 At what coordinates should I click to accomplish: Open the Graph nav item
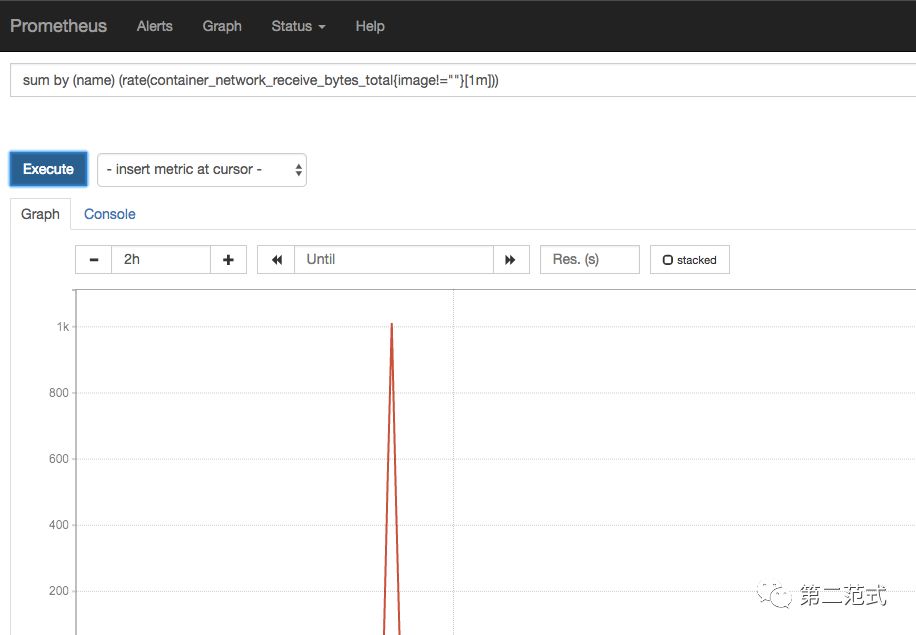pos(222,26)
